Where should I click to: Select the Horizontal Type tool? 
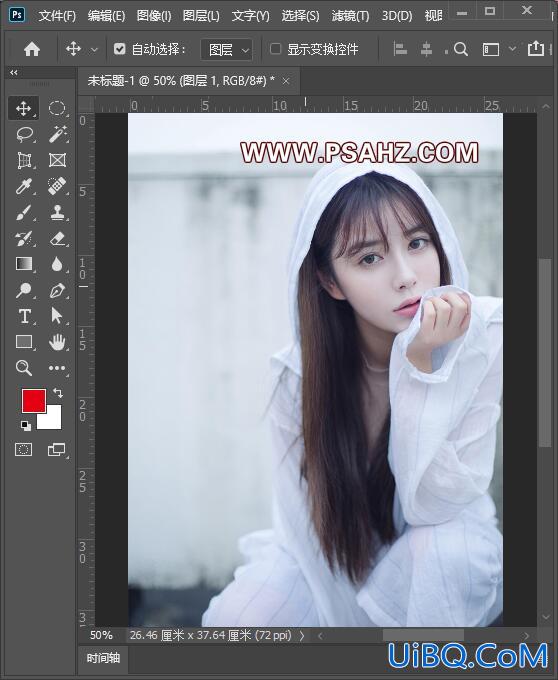[x=24, y=316]
